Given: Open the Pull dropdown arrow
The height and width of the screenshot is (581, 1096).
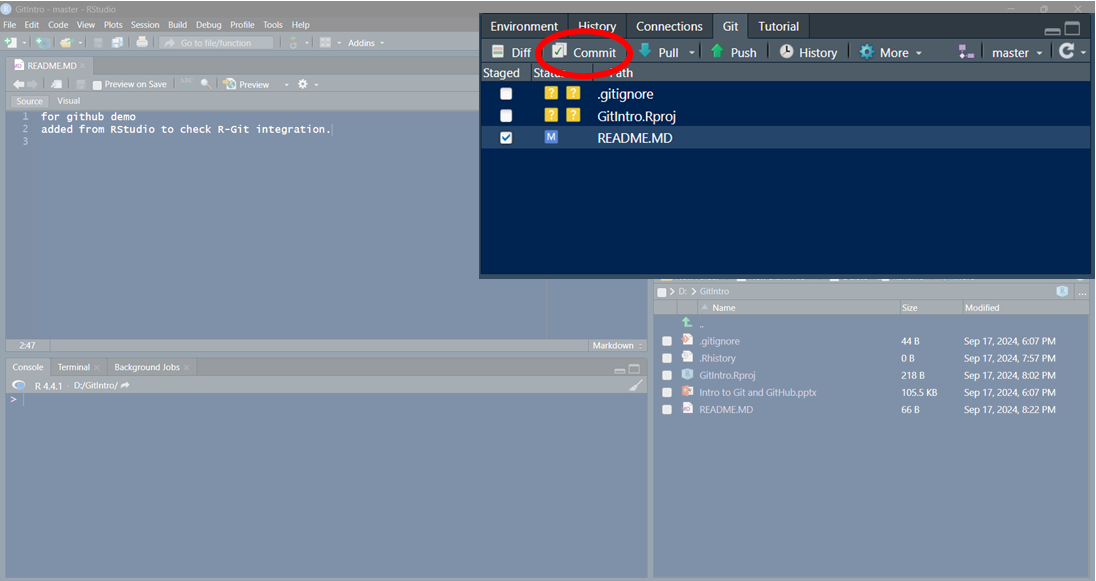Looking at the screenshot, I should (692, 53).
